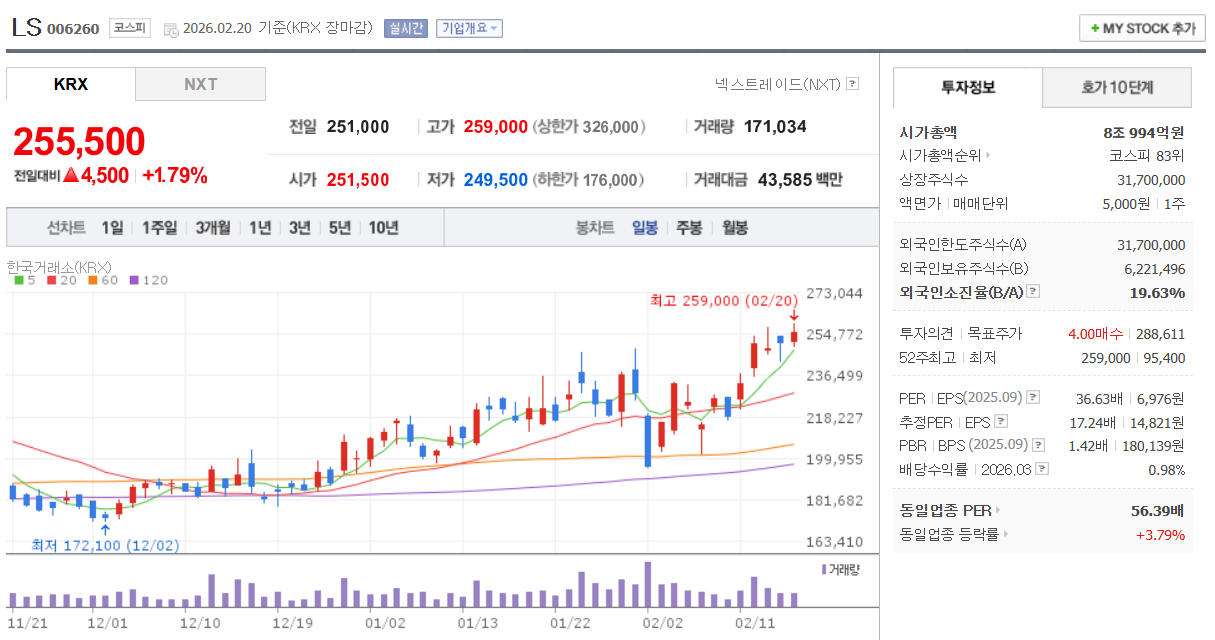Open help icon next to EPS(2025.09)
The height and width of the screenshot is (640, 1215).
[x=1032, y=399]
